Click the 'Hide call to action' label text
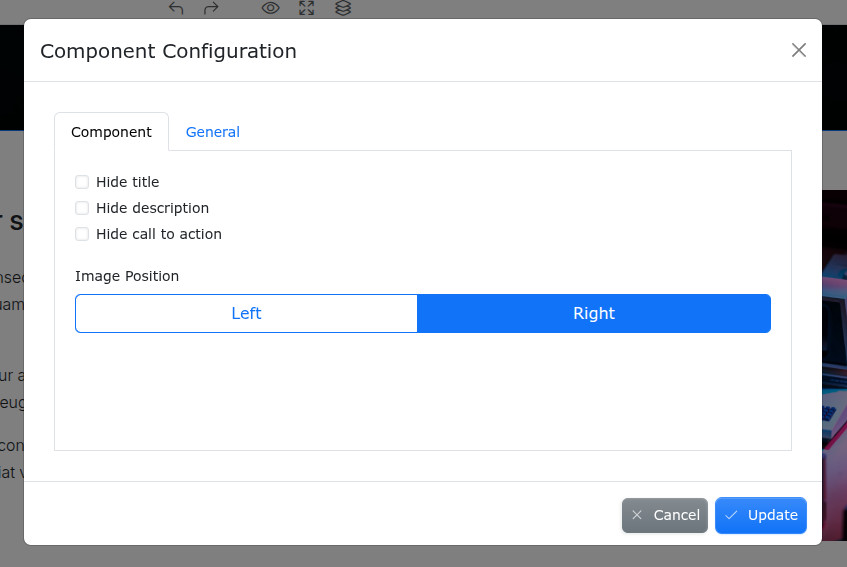The height and width of the screenshot is (567, 847). [x=159, y=234]
